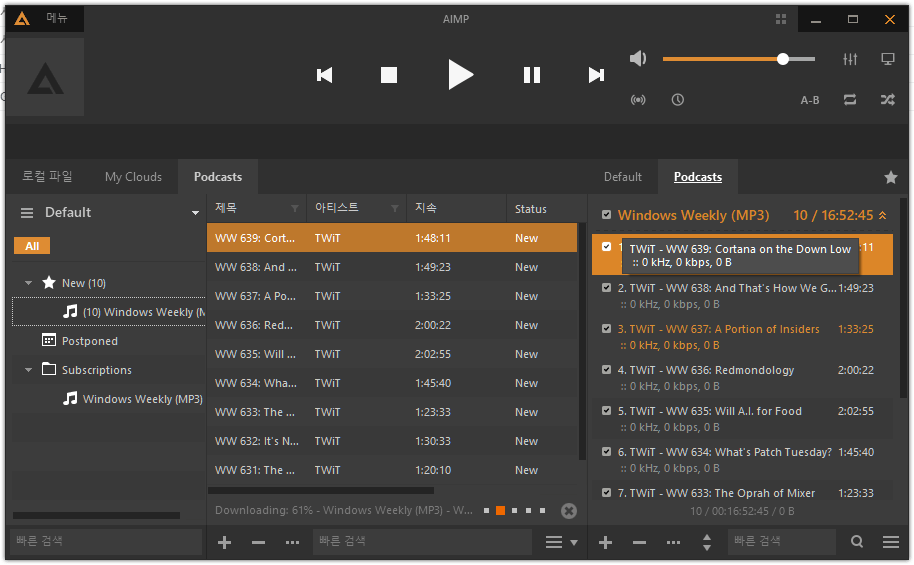Skip to previous track
The height and width of the screenshot is (565, 914).
[325, 75]
